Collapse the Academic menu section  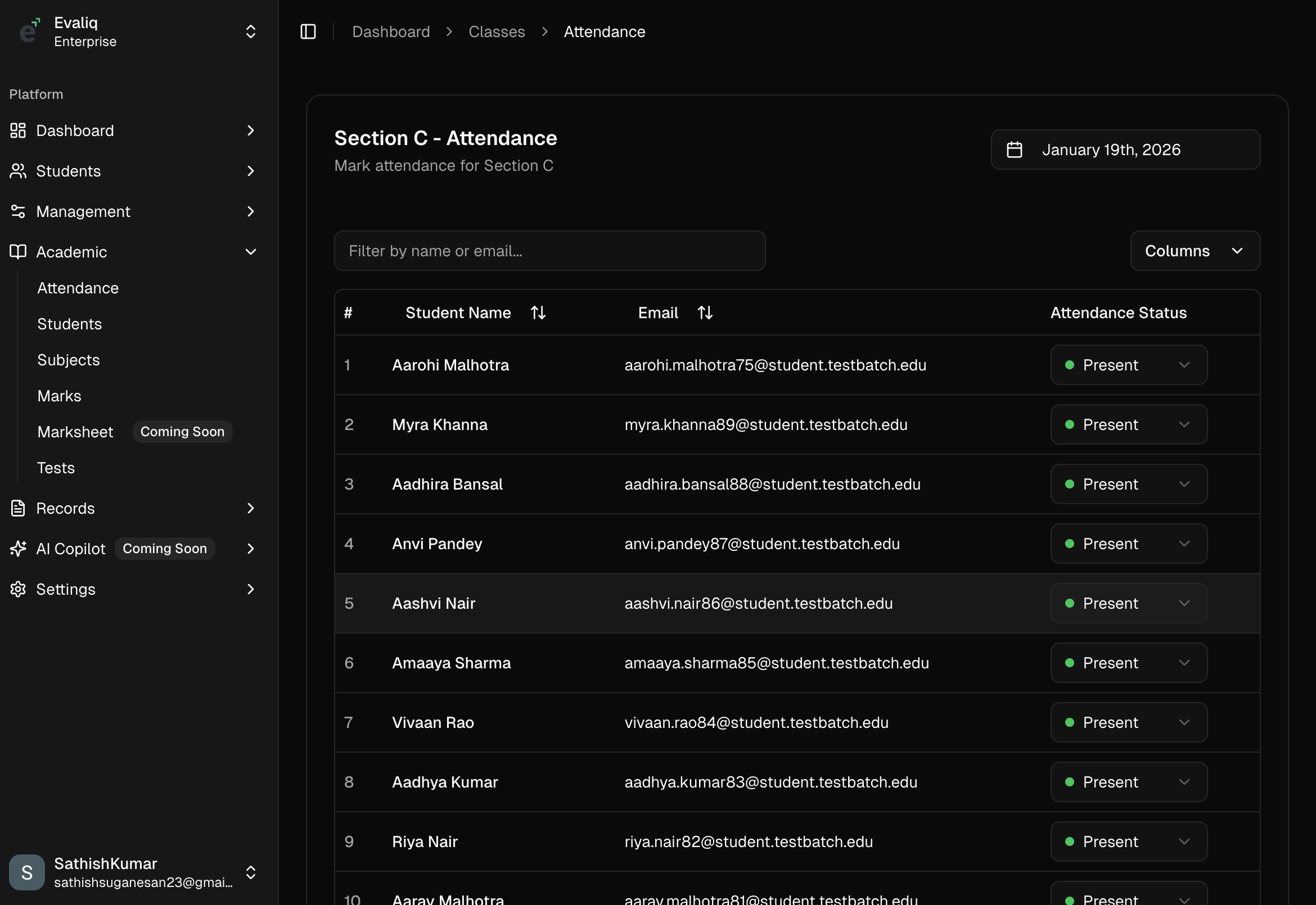[250, 252]
